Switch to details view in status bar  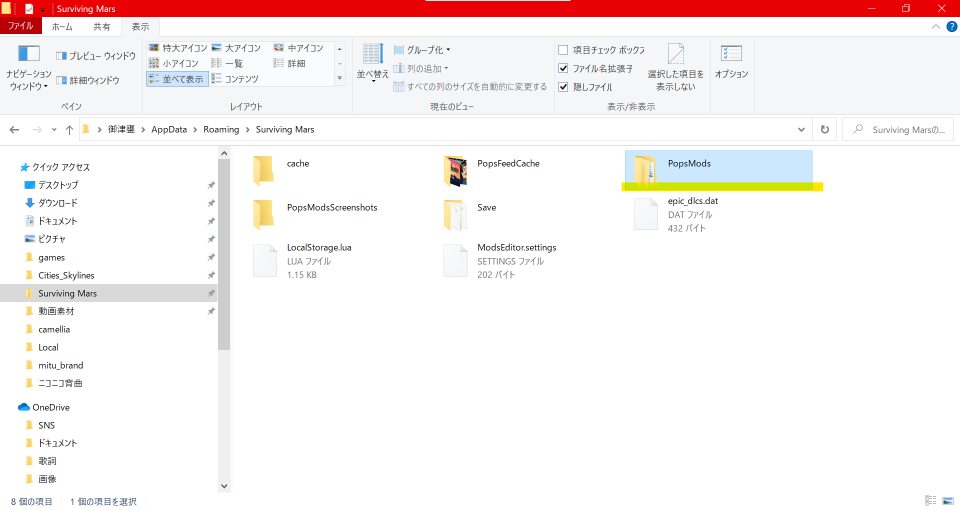pyautogui.click(x=931, y=501)
